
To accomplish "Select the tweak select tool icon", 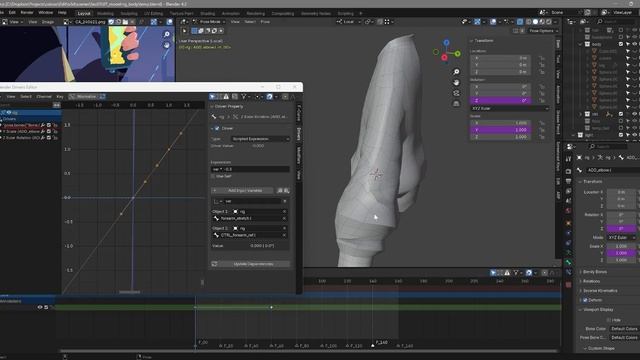I will coord(184,31).
